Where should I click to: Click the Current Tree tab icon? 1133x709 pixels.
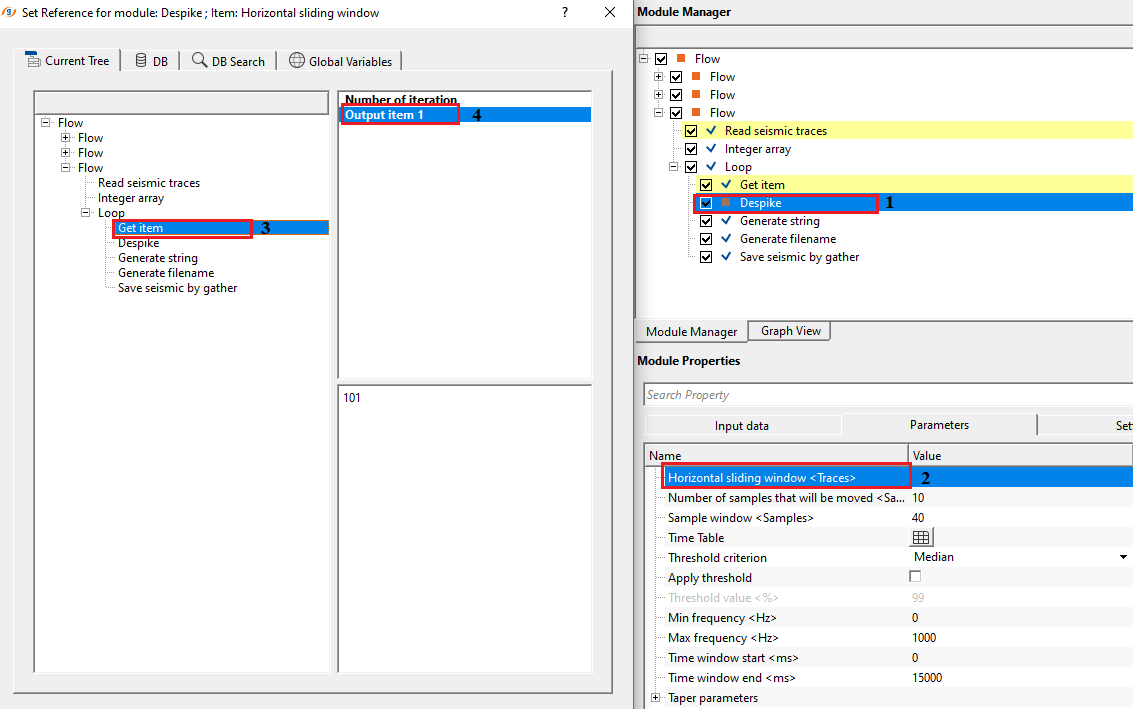pos(33,60)
